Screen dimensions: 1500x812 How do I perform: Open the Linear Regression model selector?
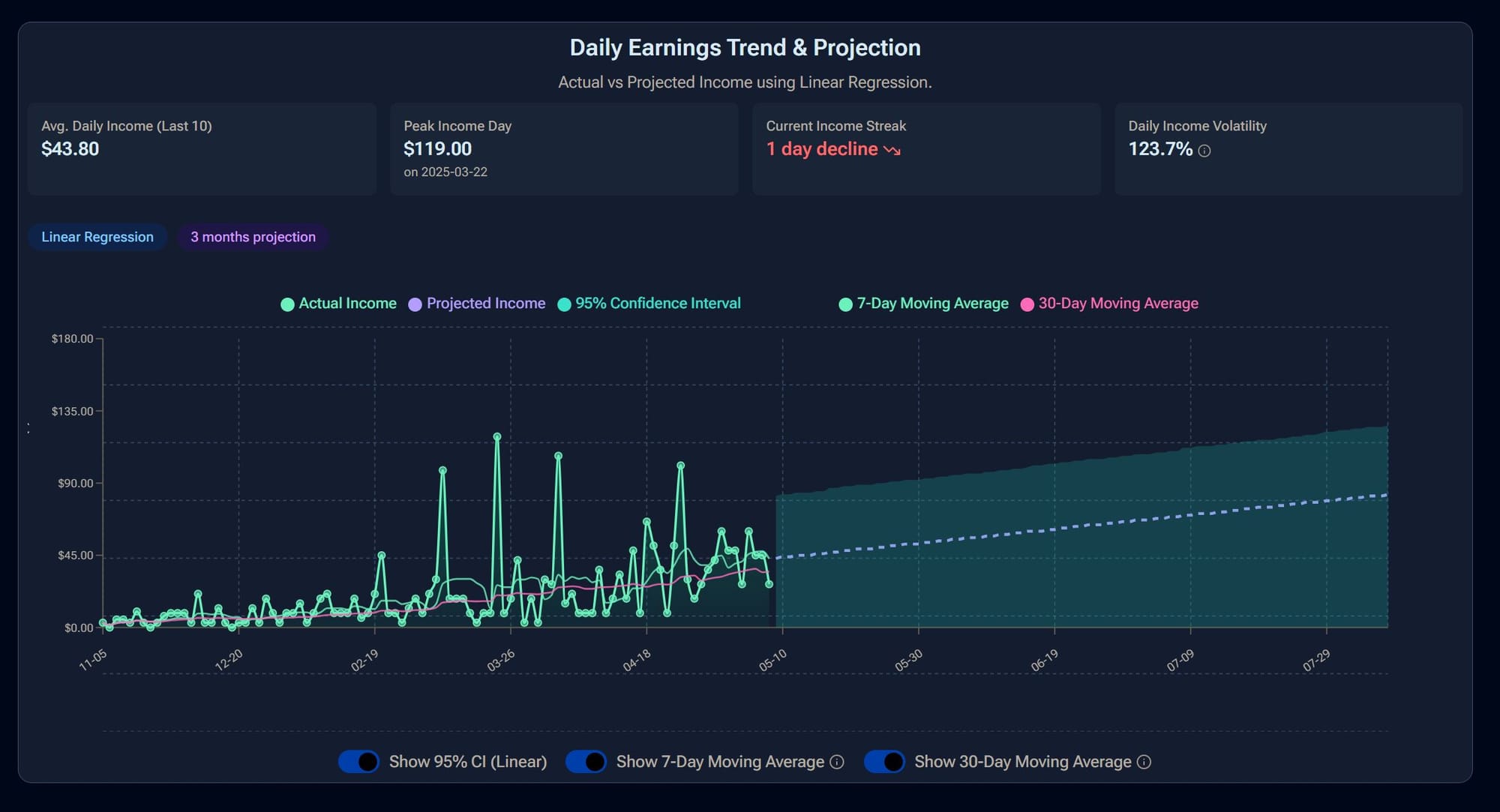click(97, 237)
